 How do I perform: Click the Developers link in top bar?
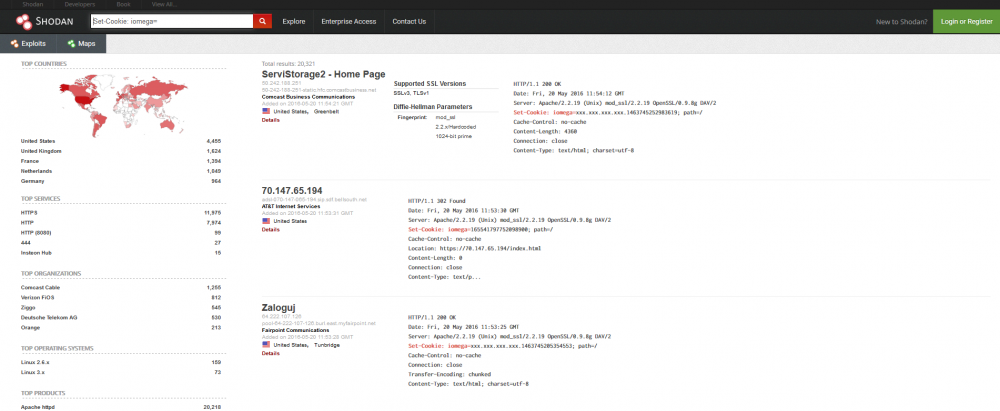click(x=65, y=4)
